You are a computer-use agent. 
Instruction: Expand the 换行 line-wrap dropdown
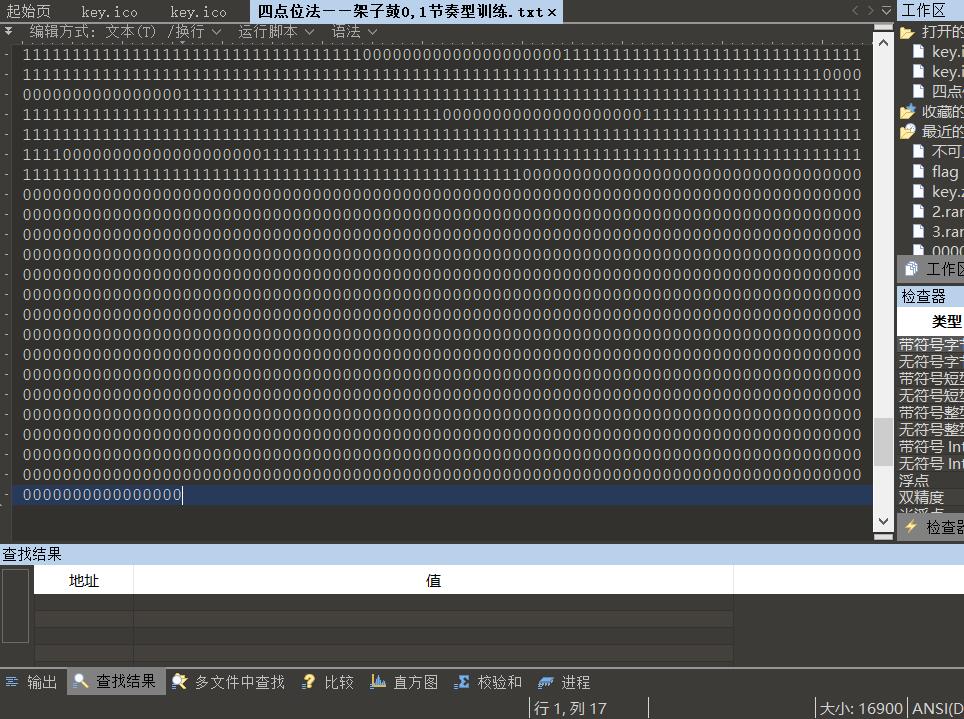pyautogui.click(x=198, y=31)
